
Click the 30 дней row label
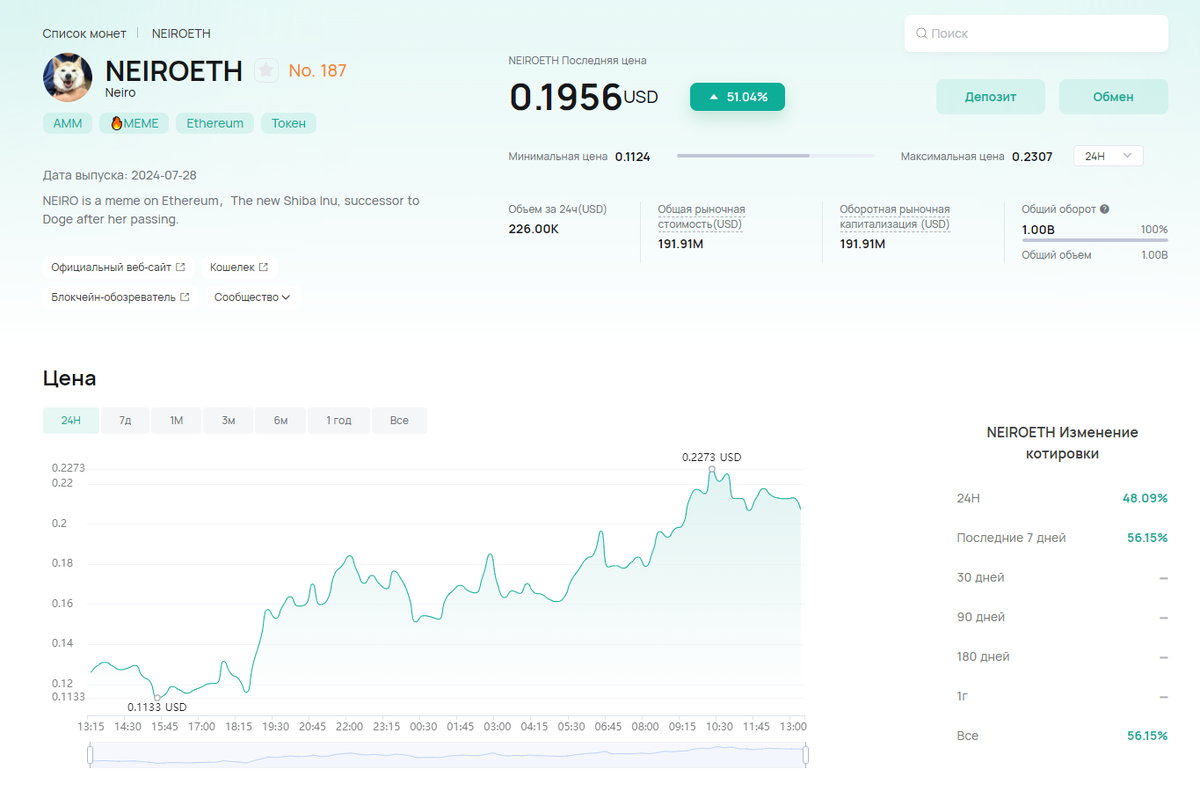pyautogui.click(x=980, y=577)
